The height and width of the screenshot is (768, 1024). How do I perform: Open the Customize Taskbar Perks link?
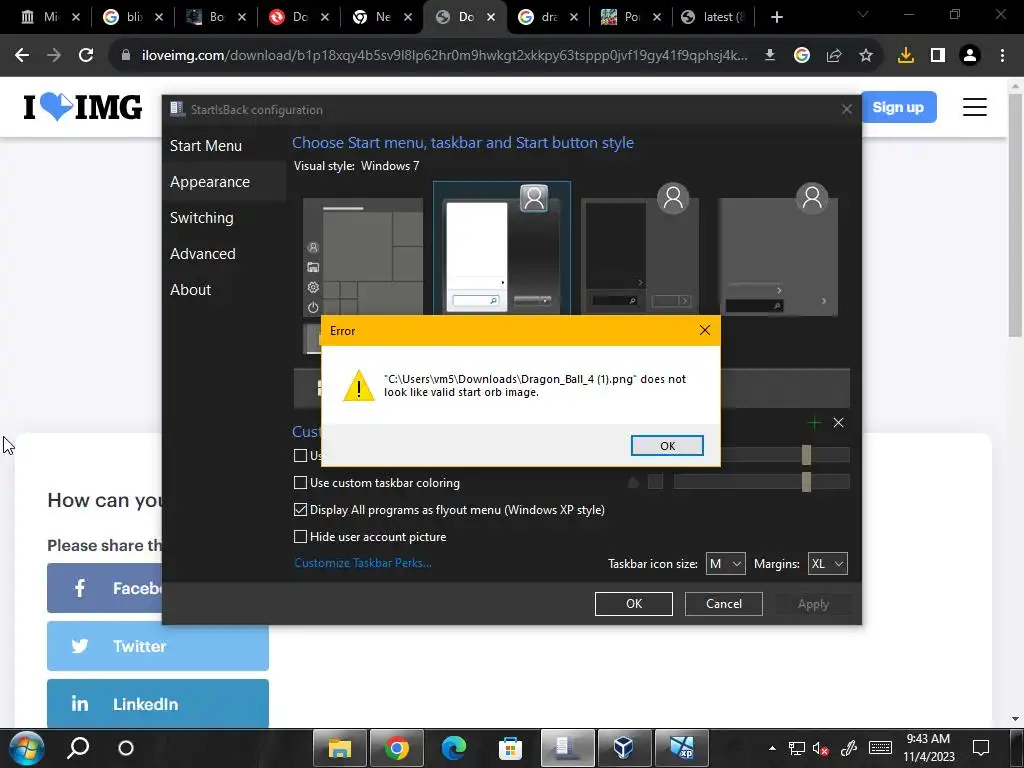coord(362,563)
